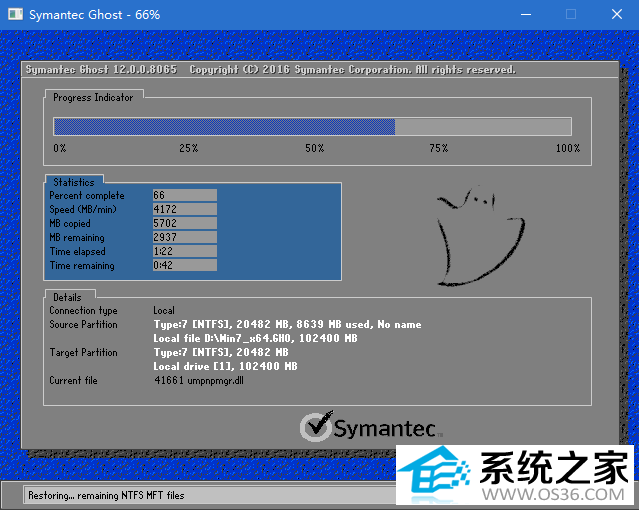
Task: Click the 0% progress scale label
Action: pyautogui.click(x=59, y=148)
